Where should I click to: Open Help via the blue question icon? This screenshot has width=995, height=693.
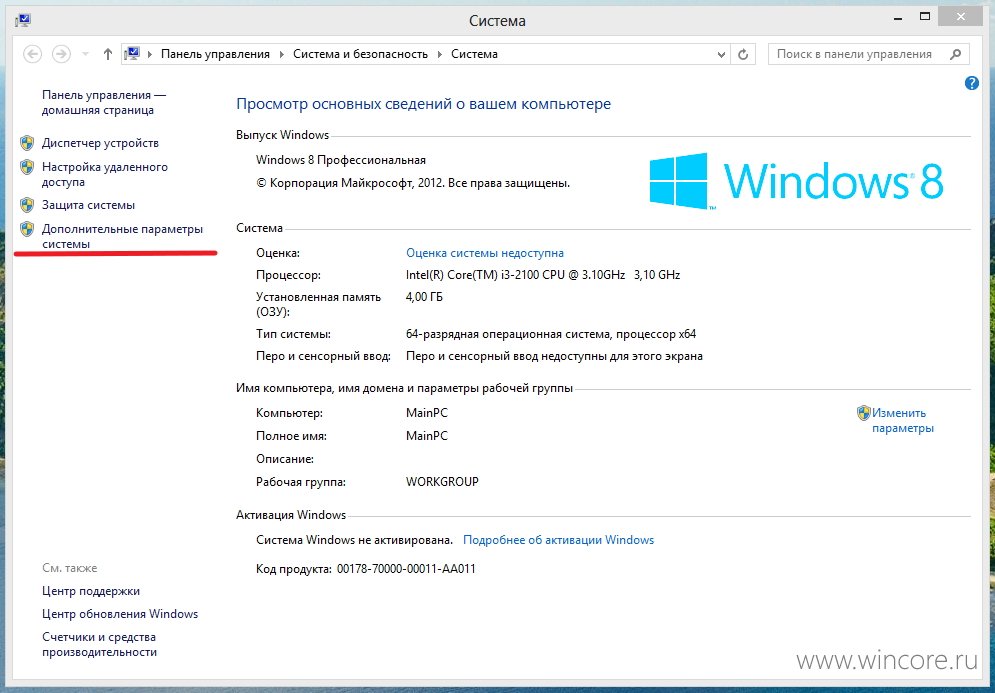click(972, 83)
